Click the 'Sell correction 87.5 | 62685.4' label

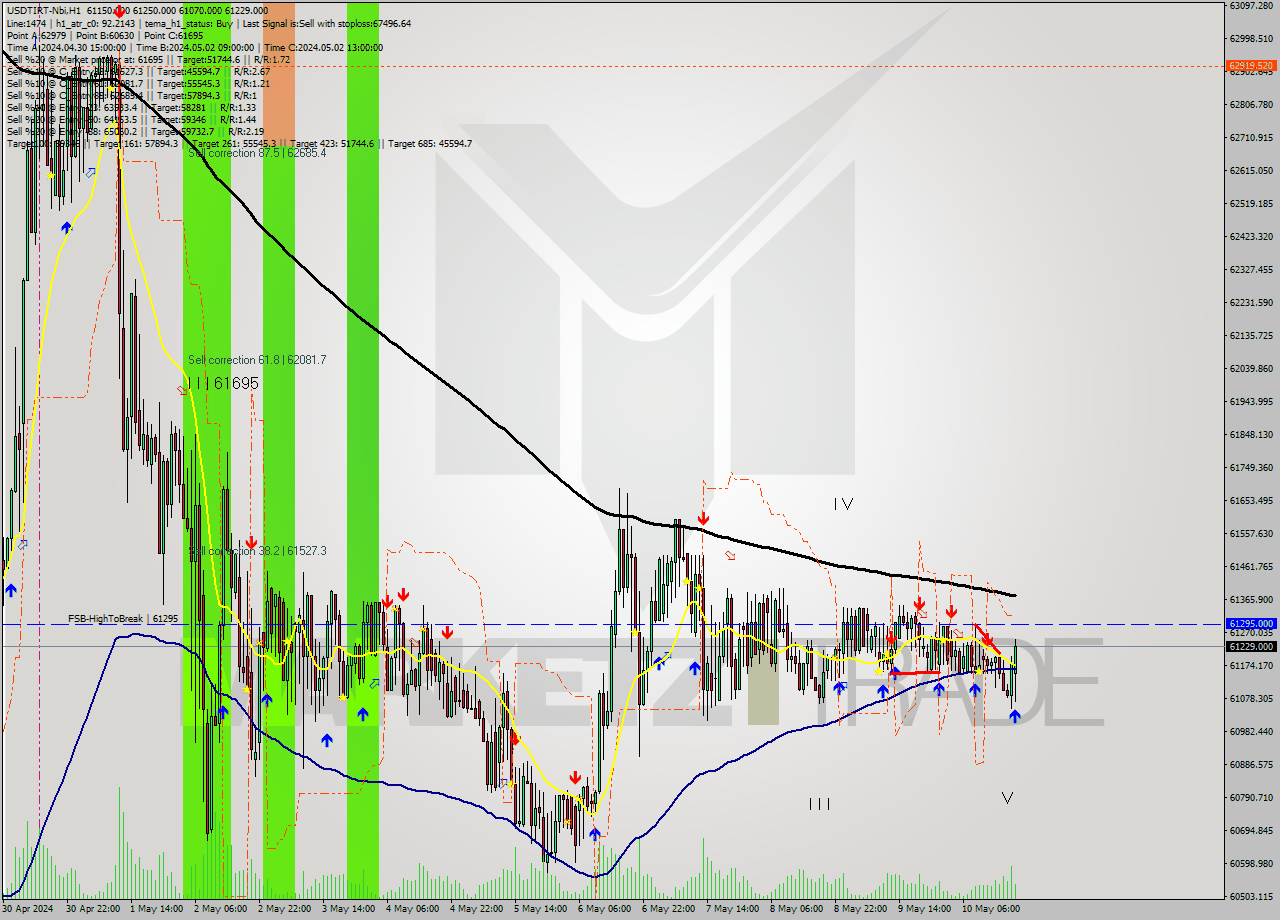click(257, 153)
